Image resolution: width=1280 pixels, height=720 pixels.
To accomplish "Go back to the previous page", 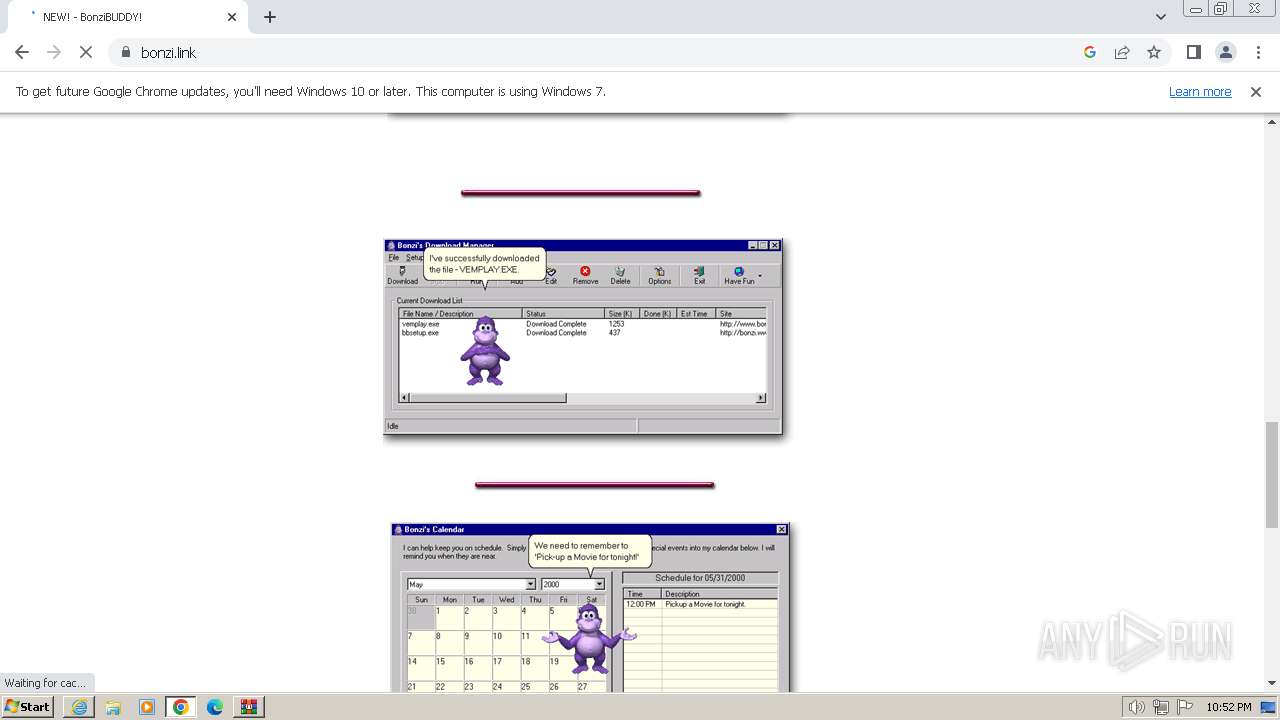I will [22, 52].
